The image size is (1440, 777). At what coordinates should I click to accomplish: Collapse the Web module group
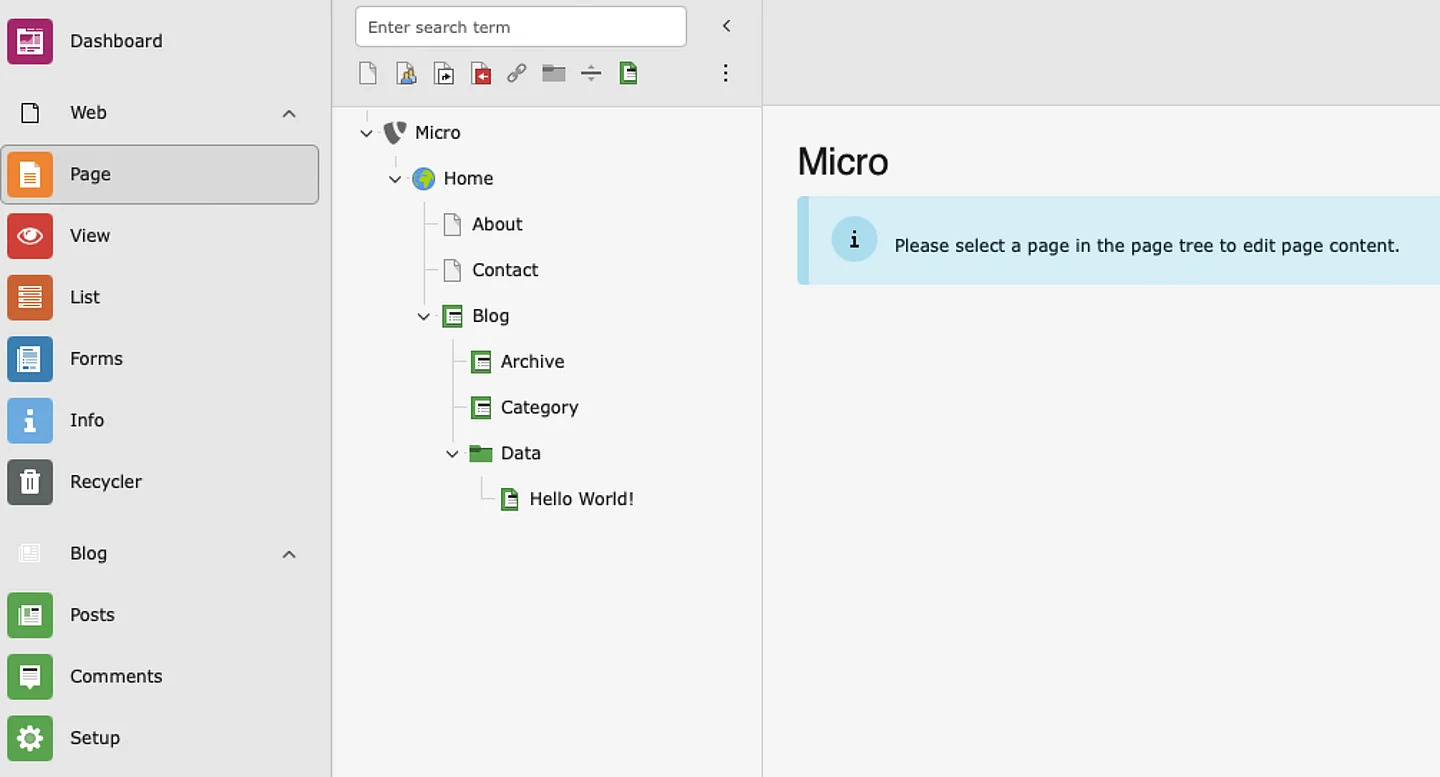[x=289, y=113]
